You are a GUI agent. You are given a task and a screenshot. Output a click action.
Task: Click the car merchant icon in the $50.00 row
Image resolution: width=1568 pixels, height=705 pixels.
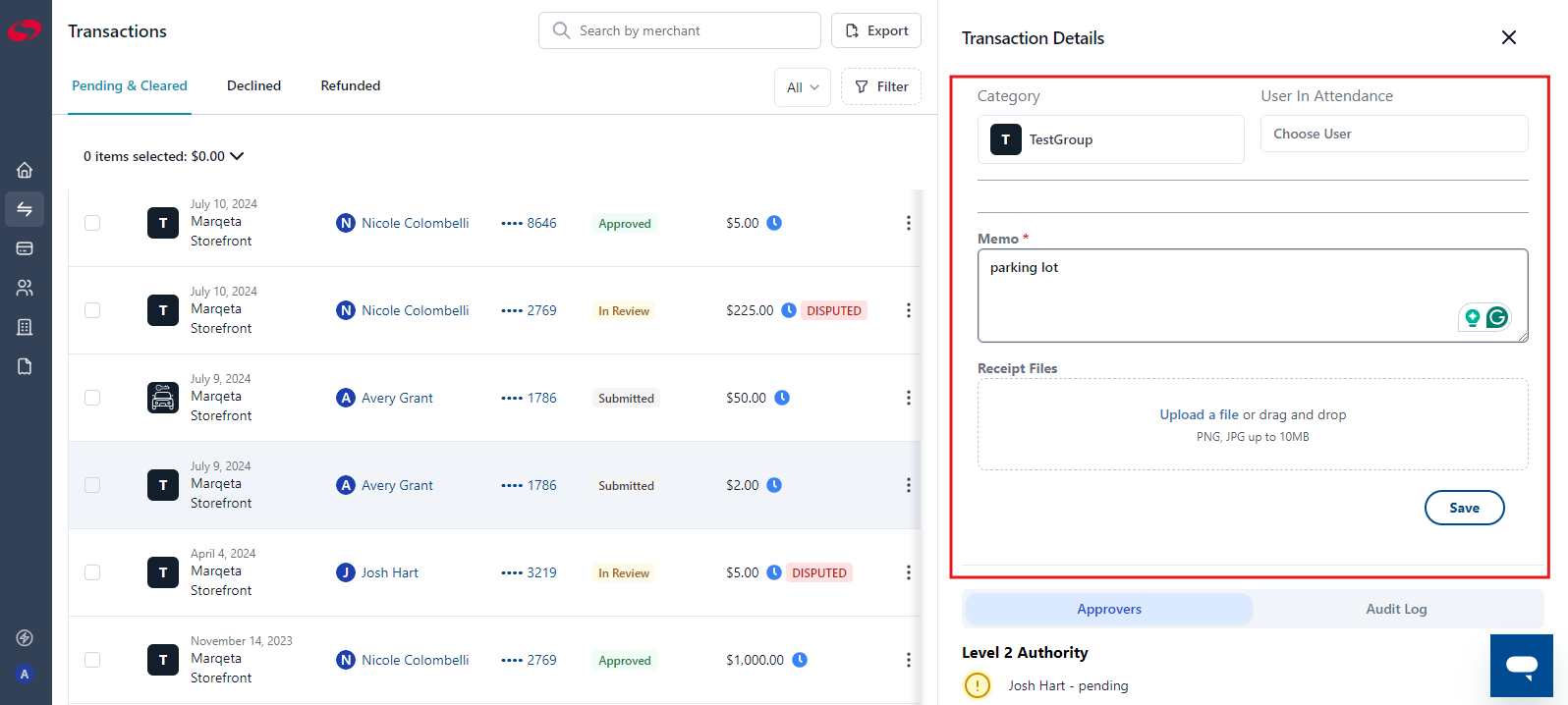pyautogui.click(x=163, y=398)
